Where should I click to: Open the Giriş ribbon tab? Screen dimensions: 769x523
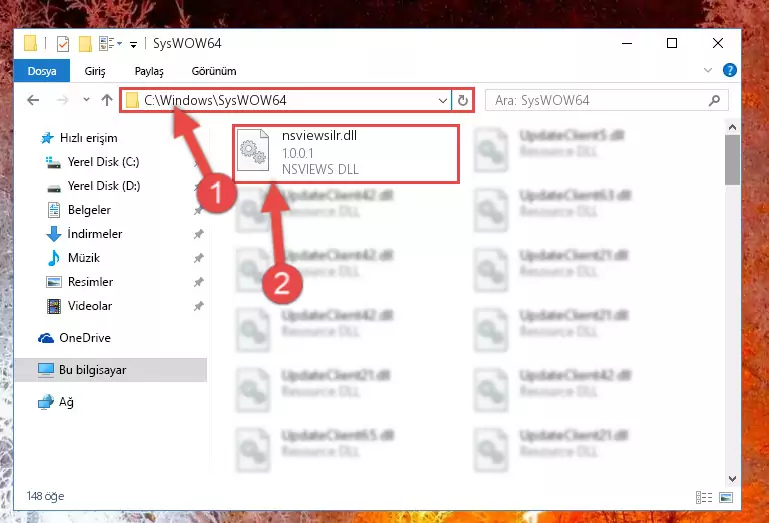point(95,71)
